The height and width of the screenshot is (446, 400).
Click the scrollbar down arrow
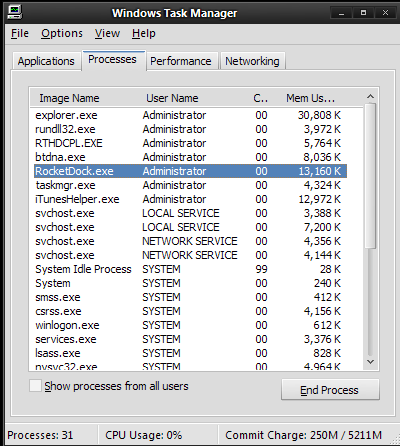370,362
